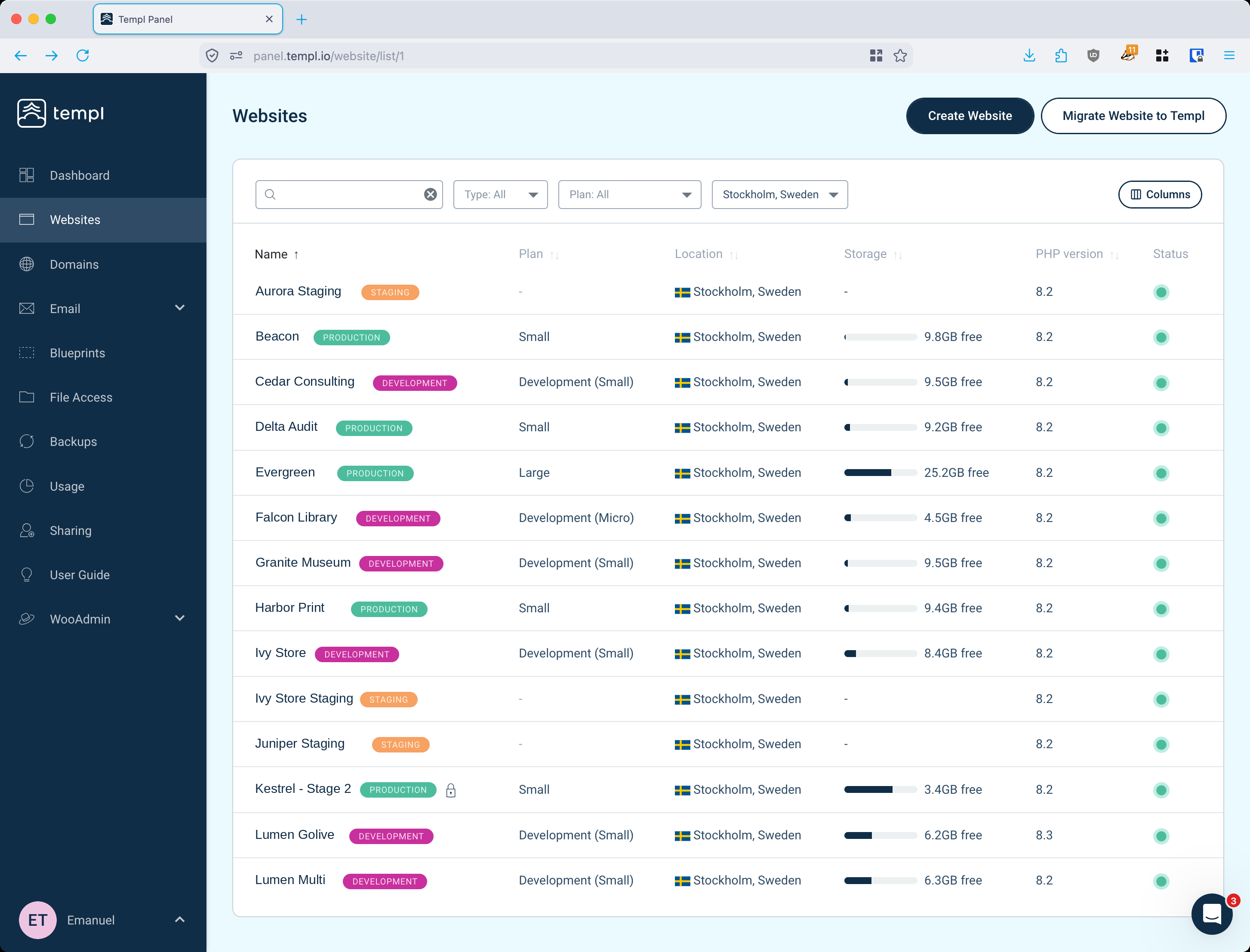Open the Plan: All dropdown
1250x952 pixels.
coord(629,194)
